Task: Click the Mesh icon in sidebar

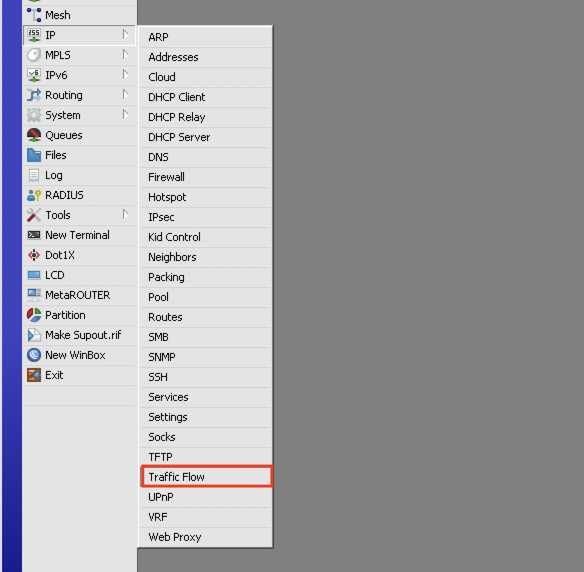Action: [x=34, y=15]
